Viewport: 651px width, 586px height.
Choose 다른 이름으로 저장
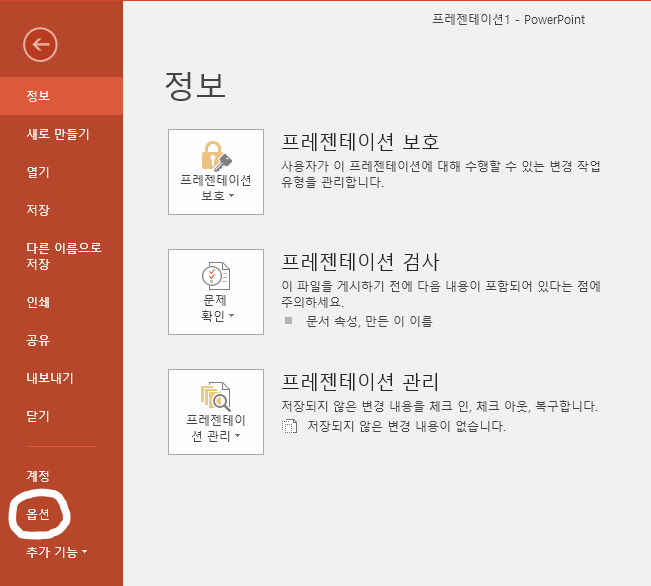[61, 256]
